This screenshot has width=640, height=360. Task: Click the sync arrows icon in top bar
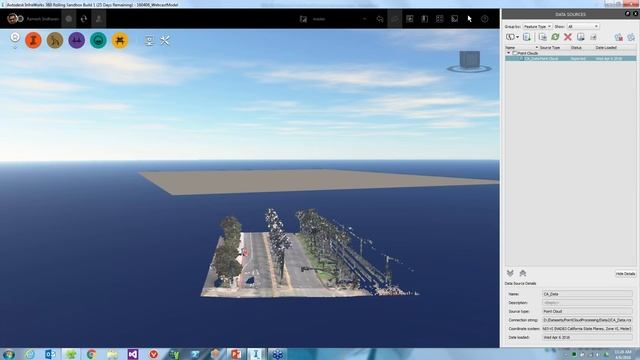point(84,19)
